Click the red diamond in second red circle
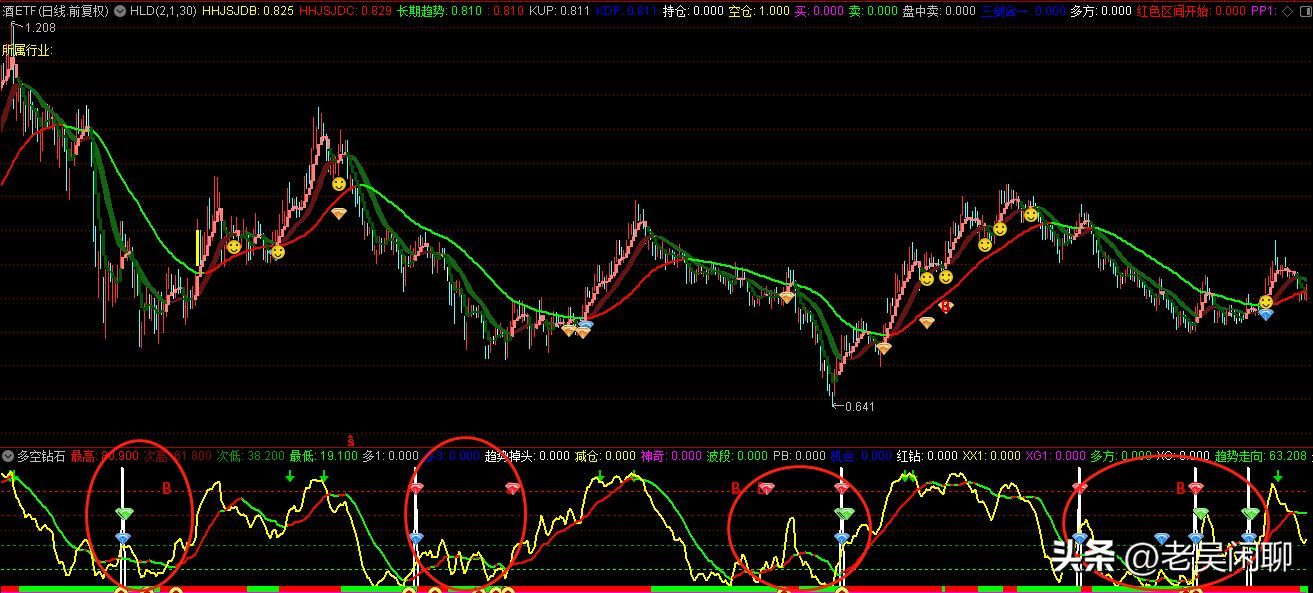Image resolution: width=1313 pixels, height=593 pixels. pos(416,487)
